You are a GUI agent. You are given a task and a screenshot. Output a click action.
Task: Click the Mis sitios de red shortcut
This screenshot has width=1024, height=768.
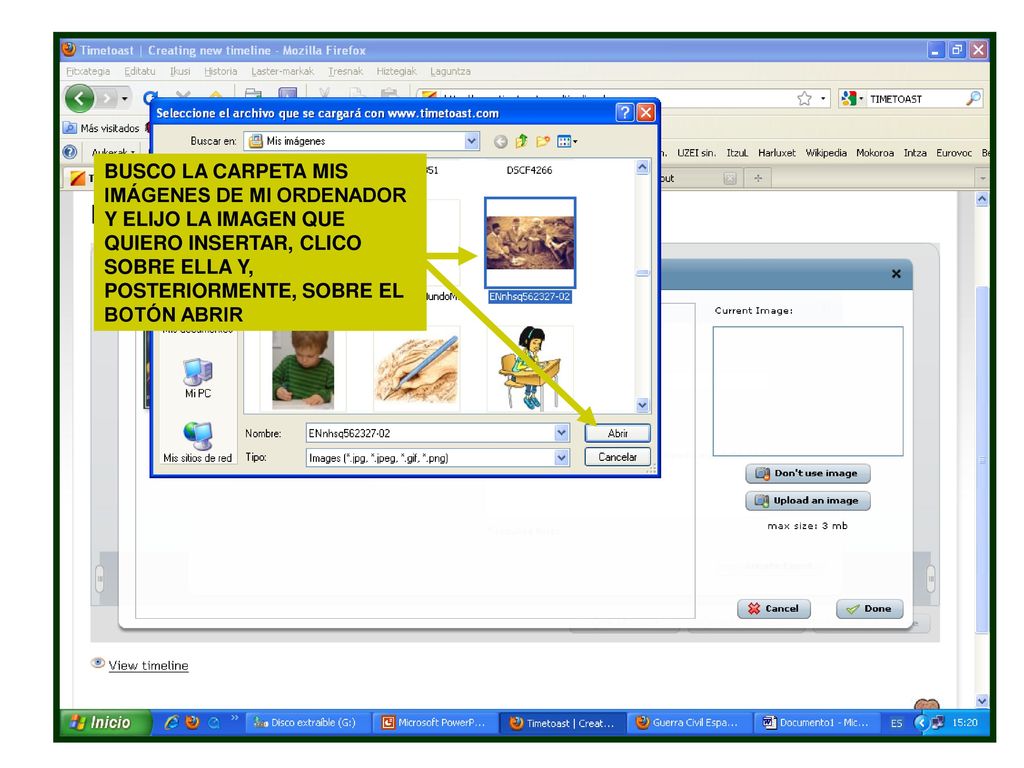pos(198,442)
